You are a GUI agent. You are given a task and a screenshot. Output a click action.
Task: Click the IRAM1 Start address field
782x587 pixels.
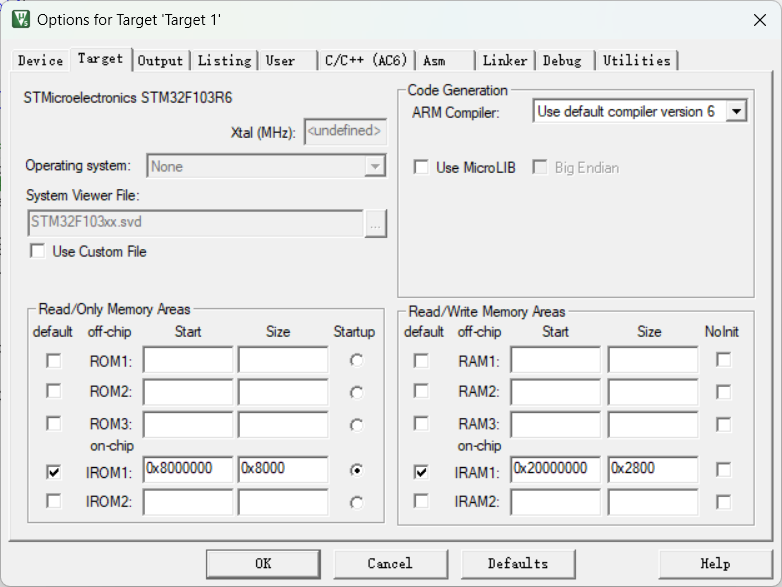click(555, 469)
